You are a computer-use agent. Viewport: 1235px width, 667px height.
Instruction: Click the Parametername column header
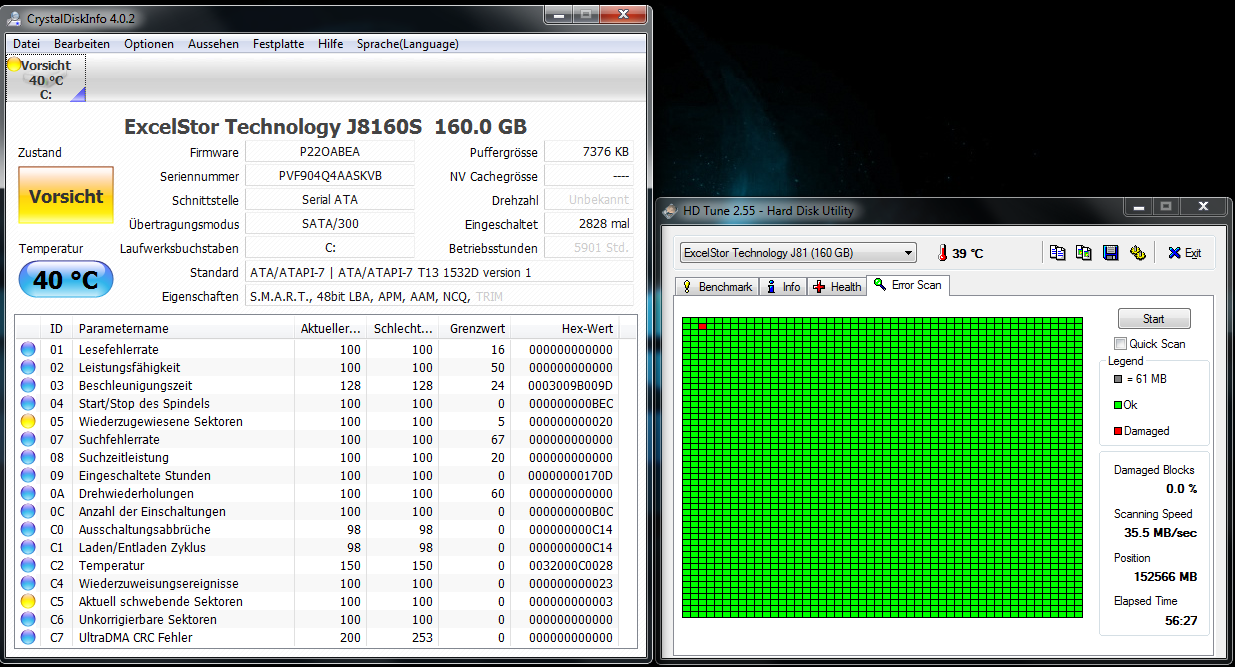184,329
